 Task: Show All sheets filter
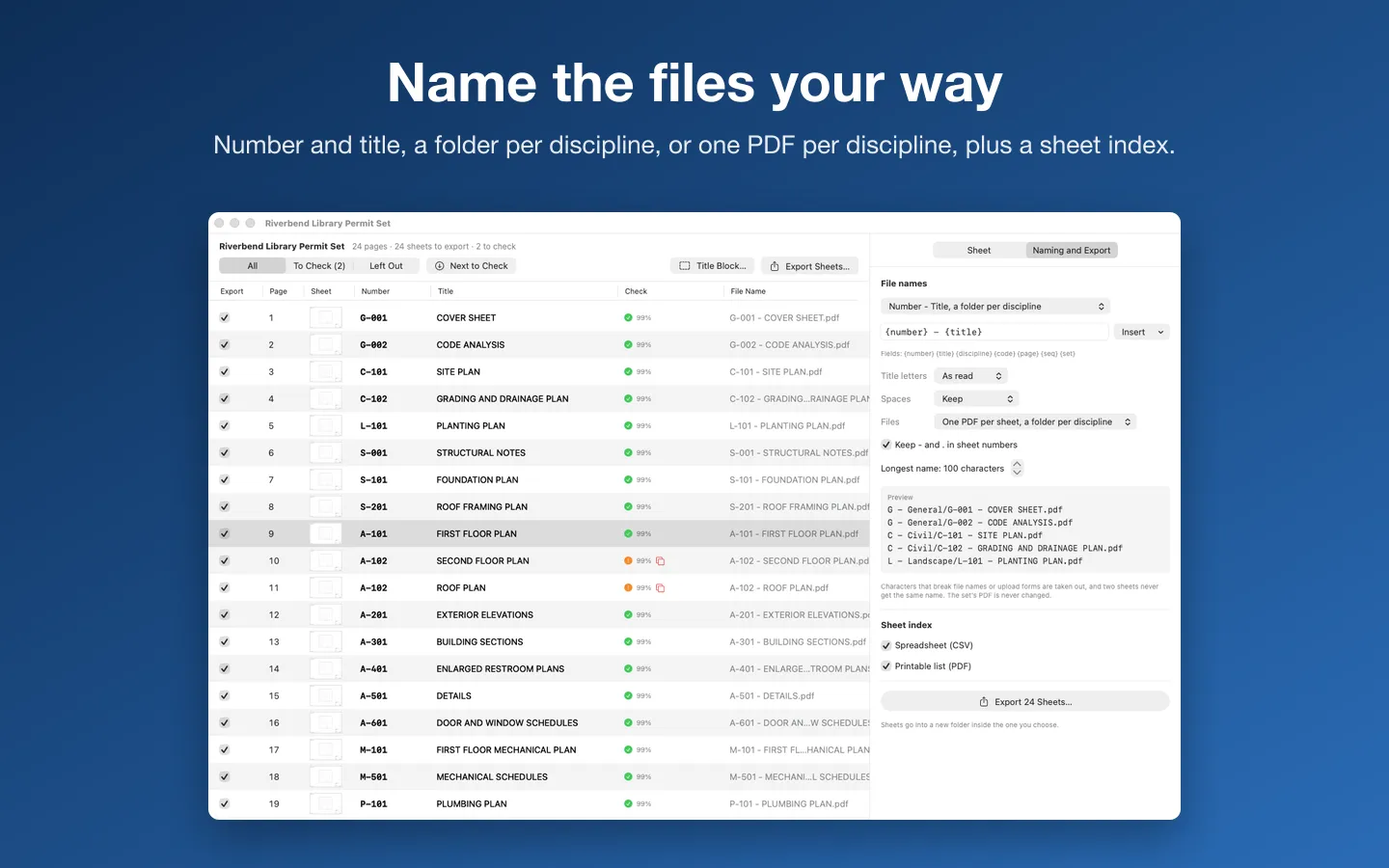coord(253,266)
